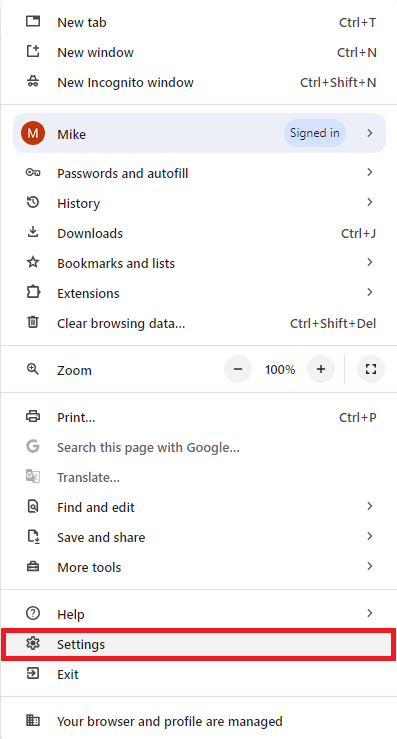Expand the Passwords and autofill submenu chevron
Image resolution: width=397 pixels, height=739 pixels.
[370, 172]
